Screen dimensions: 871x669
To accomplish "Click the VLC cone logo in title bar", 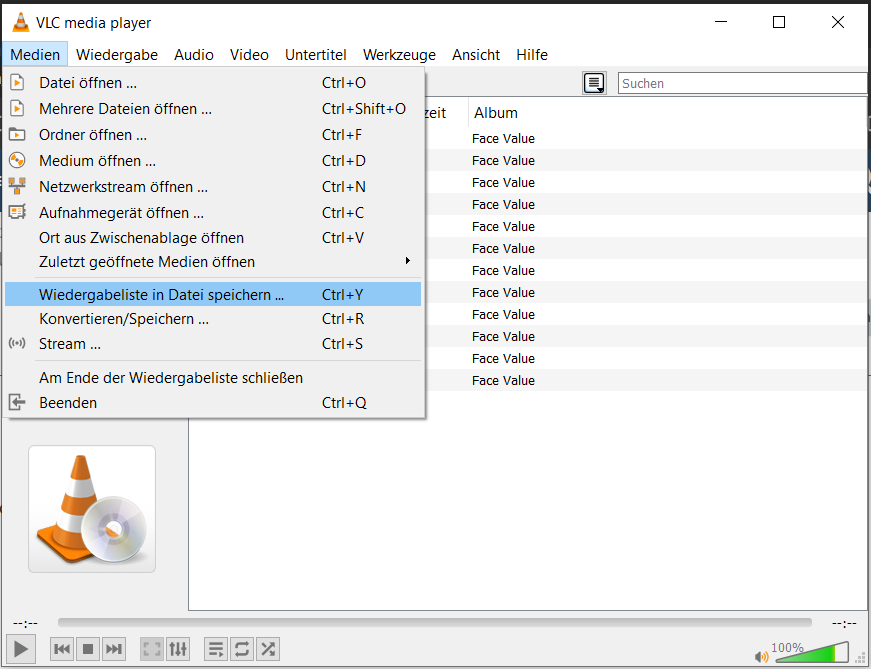I will pyautogui.click(x=21, y=22).
